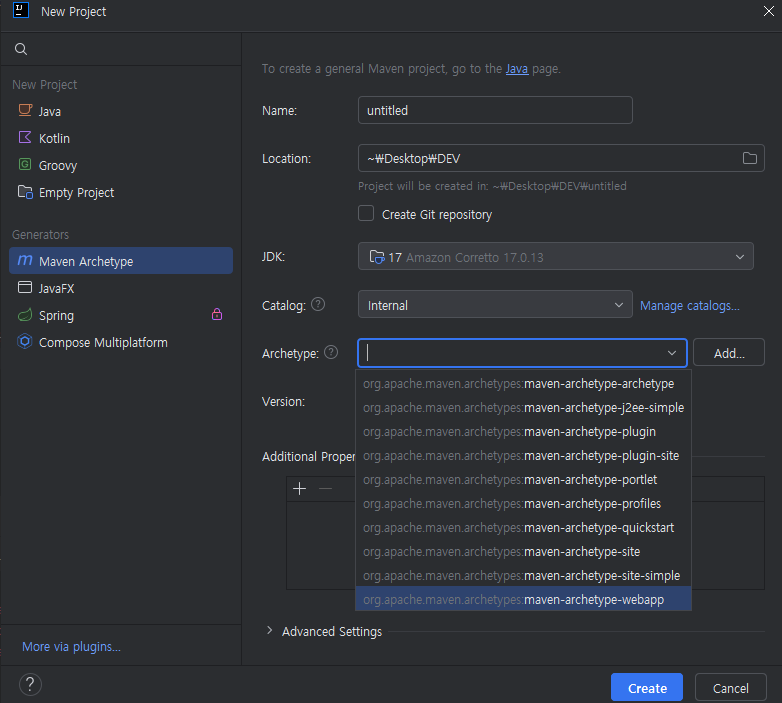Click the Groovy logo icon
This screenshot has height=703, width=782.
point(24,164)
